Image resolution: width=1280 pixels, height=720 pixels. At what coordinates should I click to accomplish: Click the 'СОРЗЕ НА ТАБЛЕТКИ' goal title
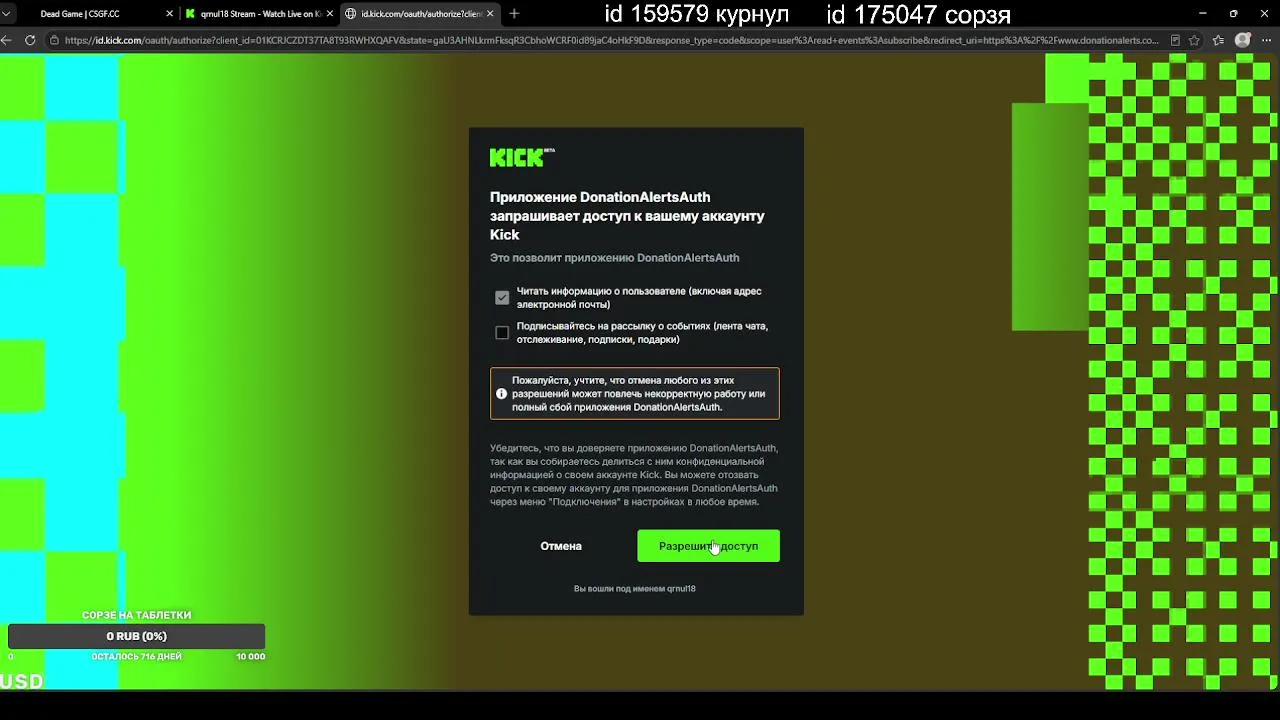point(137,615)
